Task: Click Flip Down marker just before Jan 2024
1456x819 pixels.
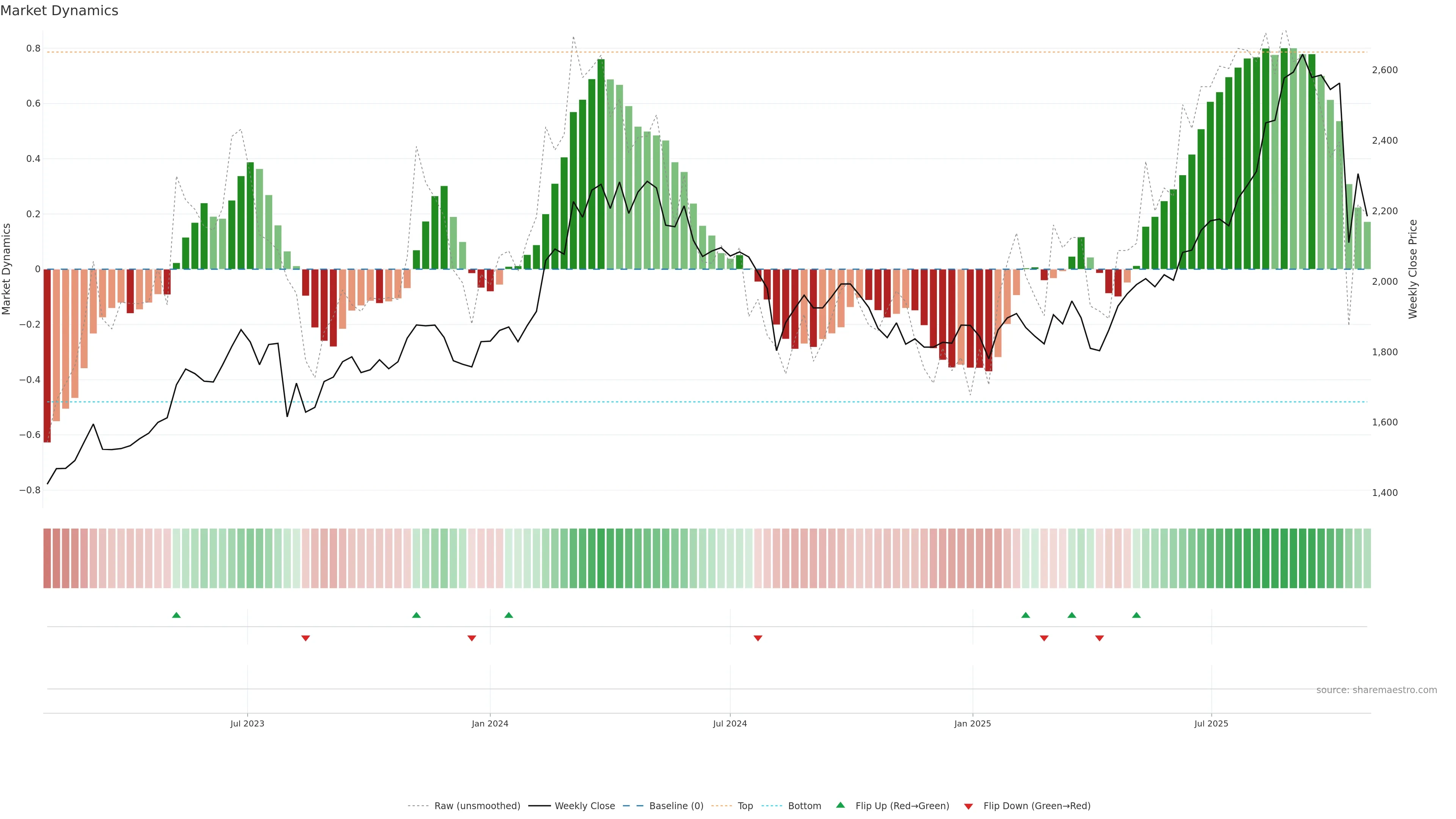Action: [472, 638]
